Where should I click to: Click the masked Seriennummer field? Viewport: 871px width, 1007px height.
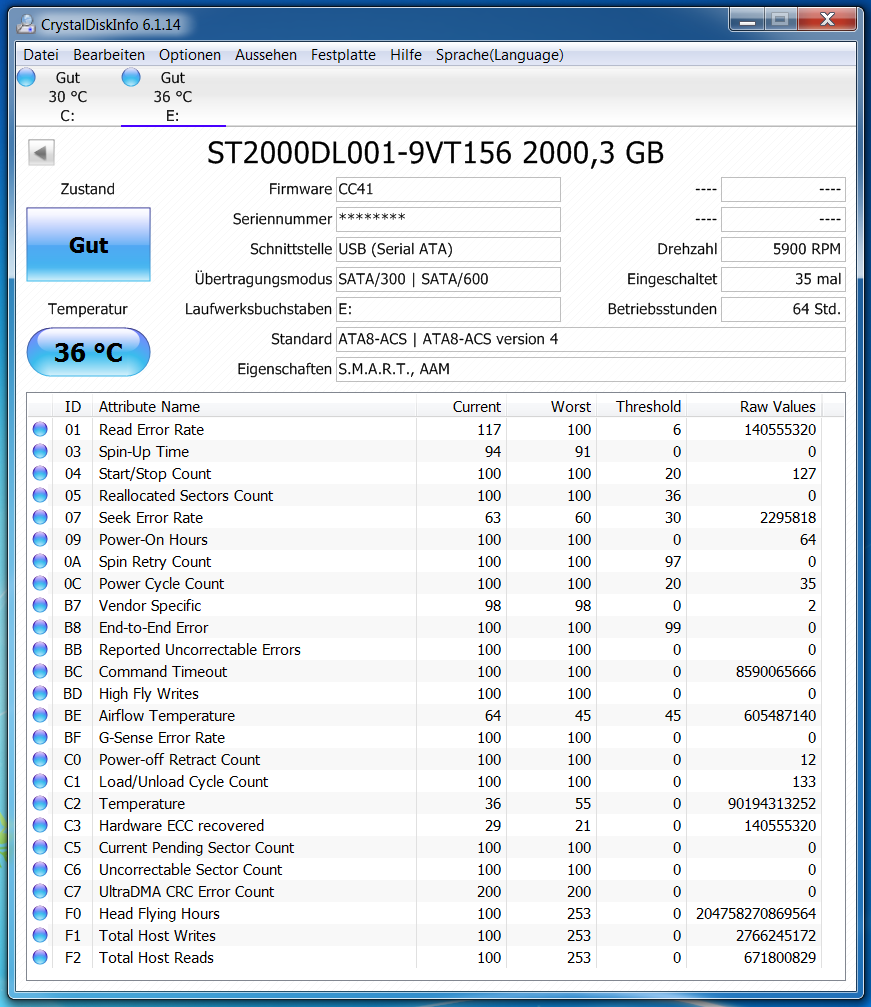[x=448, y=219]
